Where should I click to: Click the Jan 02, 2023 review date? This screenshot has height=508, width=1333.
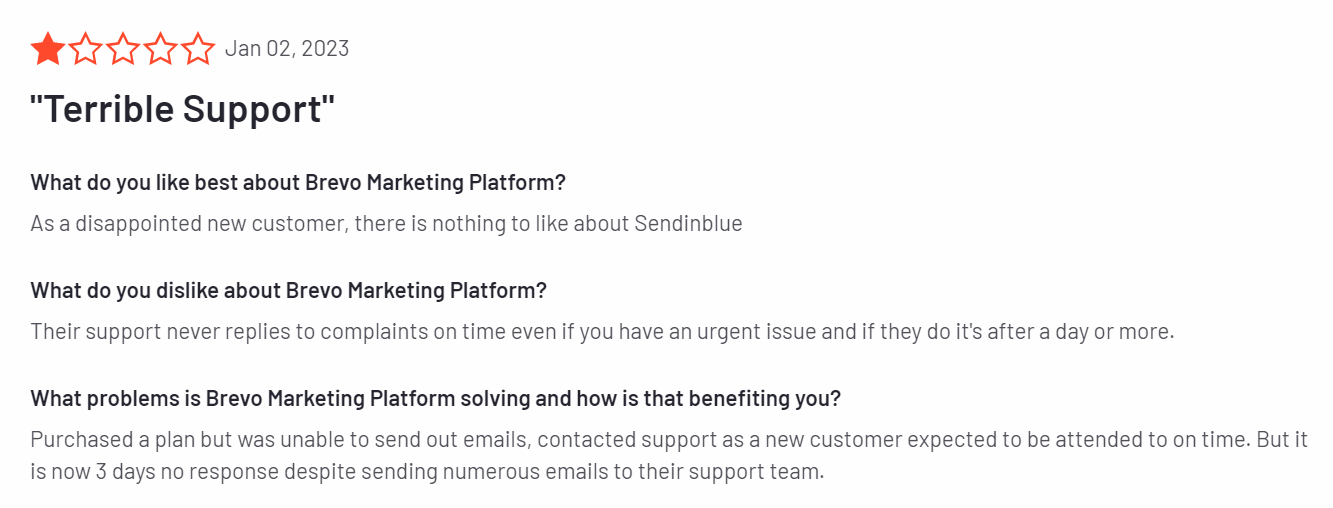pos(287,48)
